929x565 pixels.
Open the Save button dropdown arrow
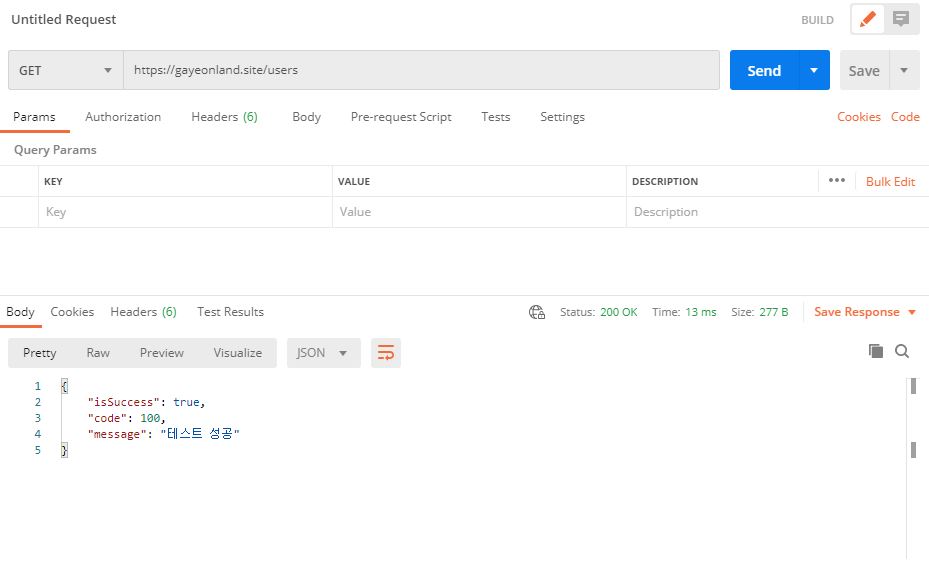(904, 71)
